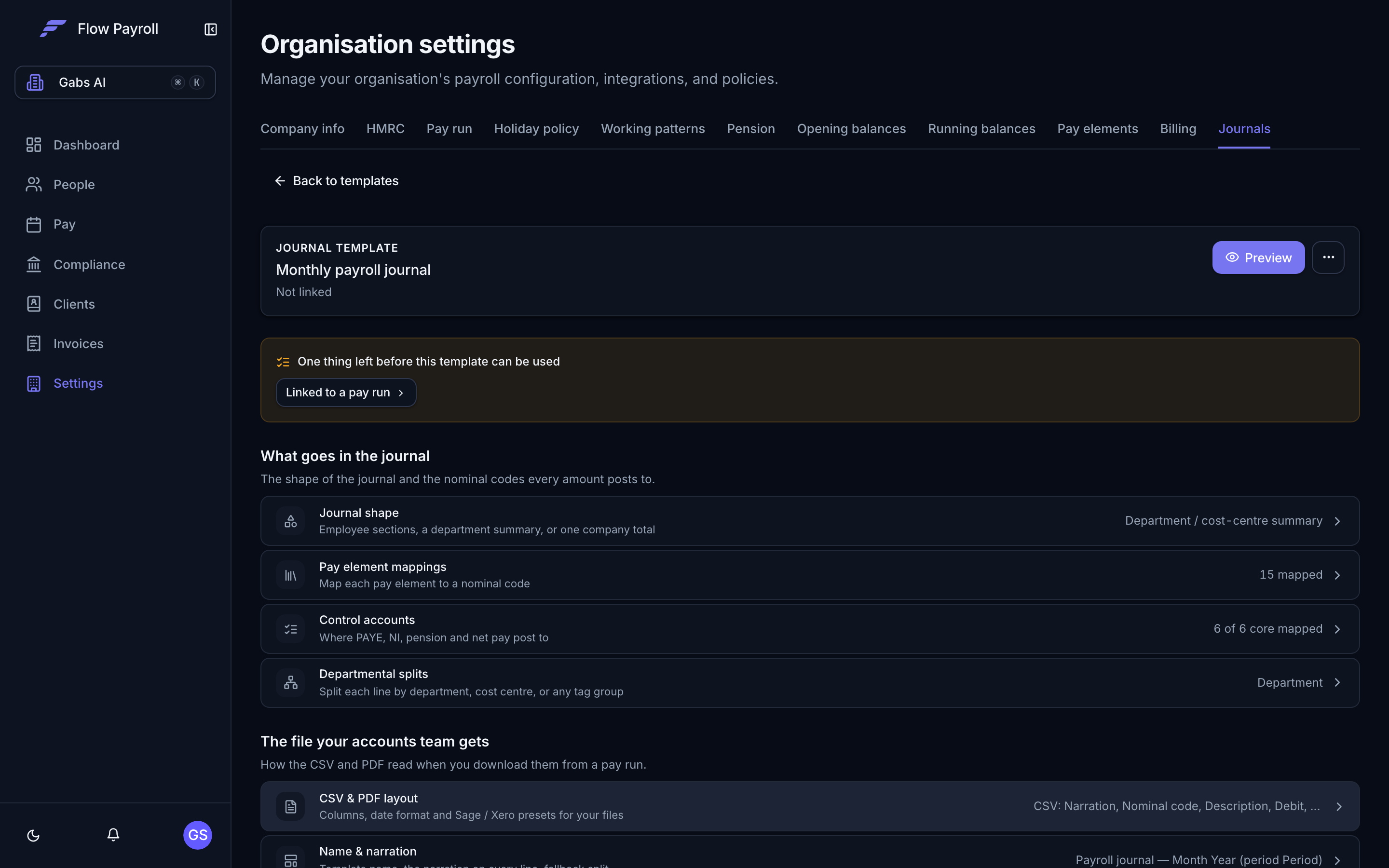Screen dimensions: 1389x868
Task: Click the Gabs AI building icon
Action: click(x=35, y=82)
